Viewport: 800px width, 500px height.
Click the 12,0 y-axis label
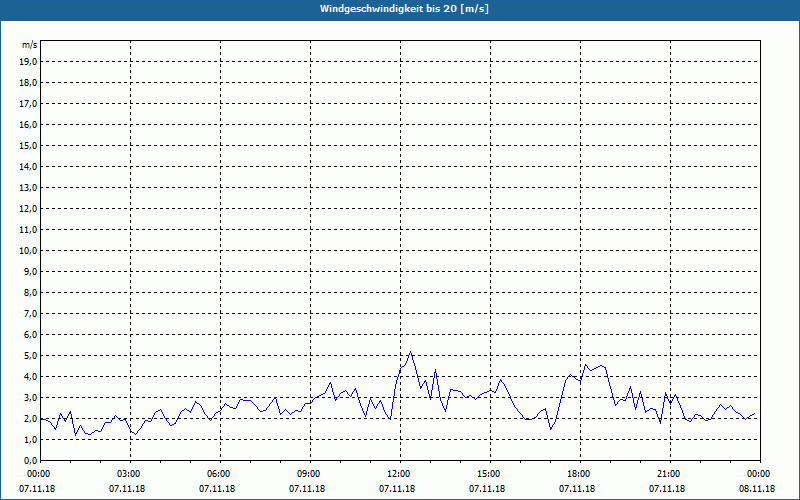(x=29, y=209)
